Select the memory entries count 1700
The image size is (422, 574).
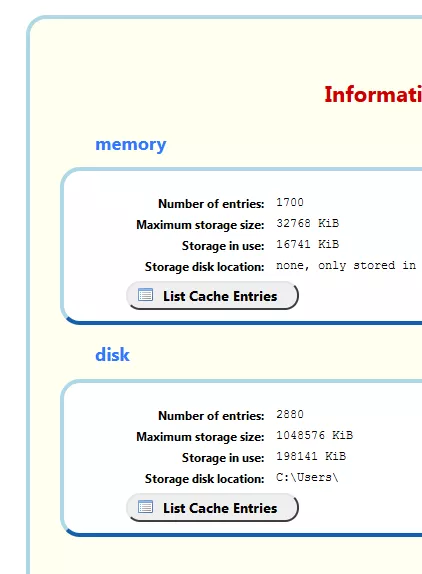click(290, 202)
